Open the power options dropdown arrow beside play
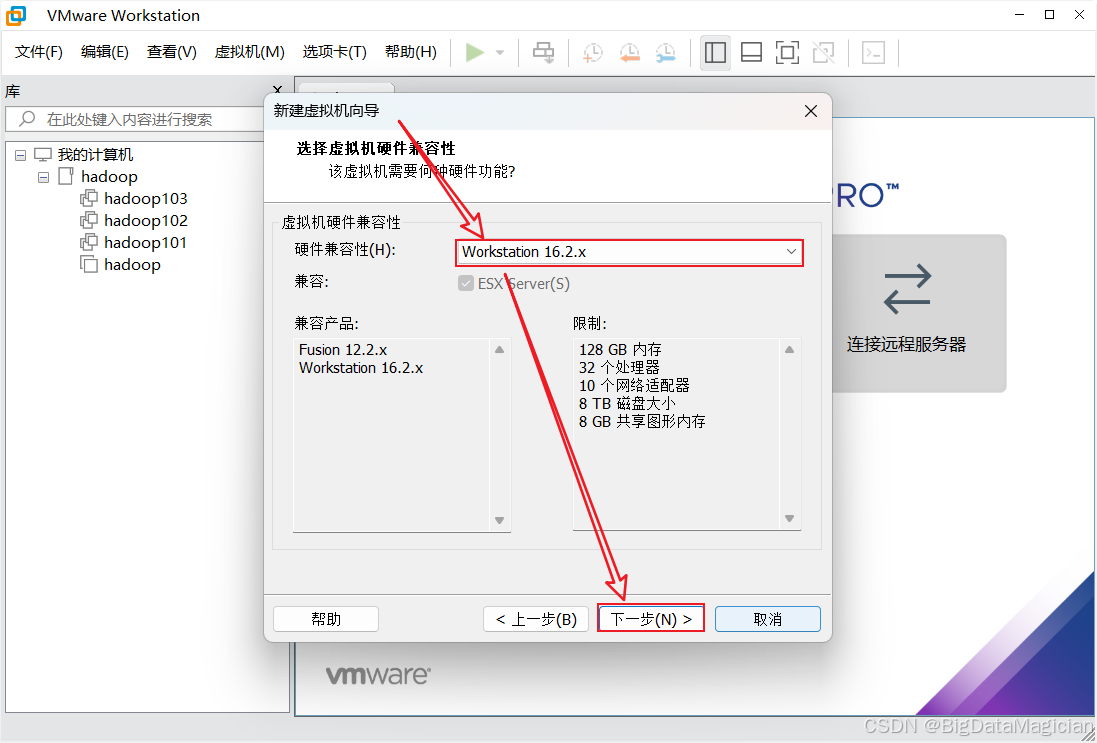The image size is (1097, 743). 500,52
